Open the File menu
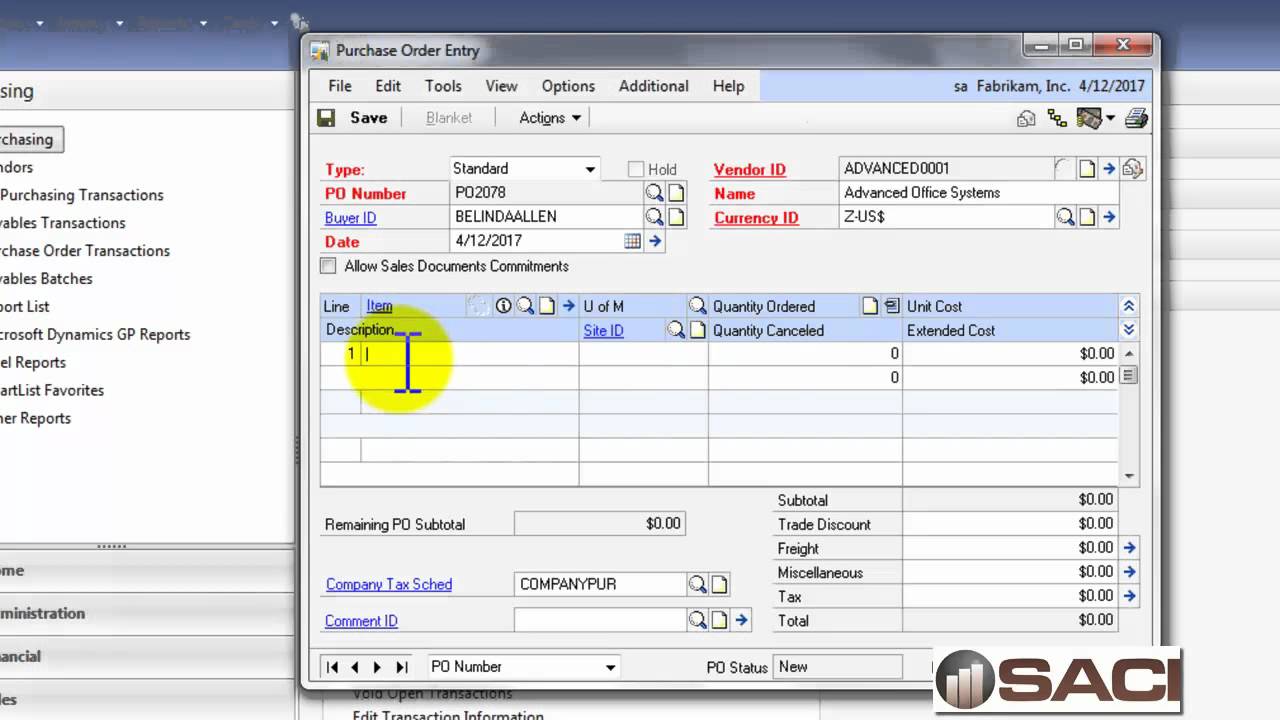The width and height of the screenshot is (1280, 720). pos(340,86)
